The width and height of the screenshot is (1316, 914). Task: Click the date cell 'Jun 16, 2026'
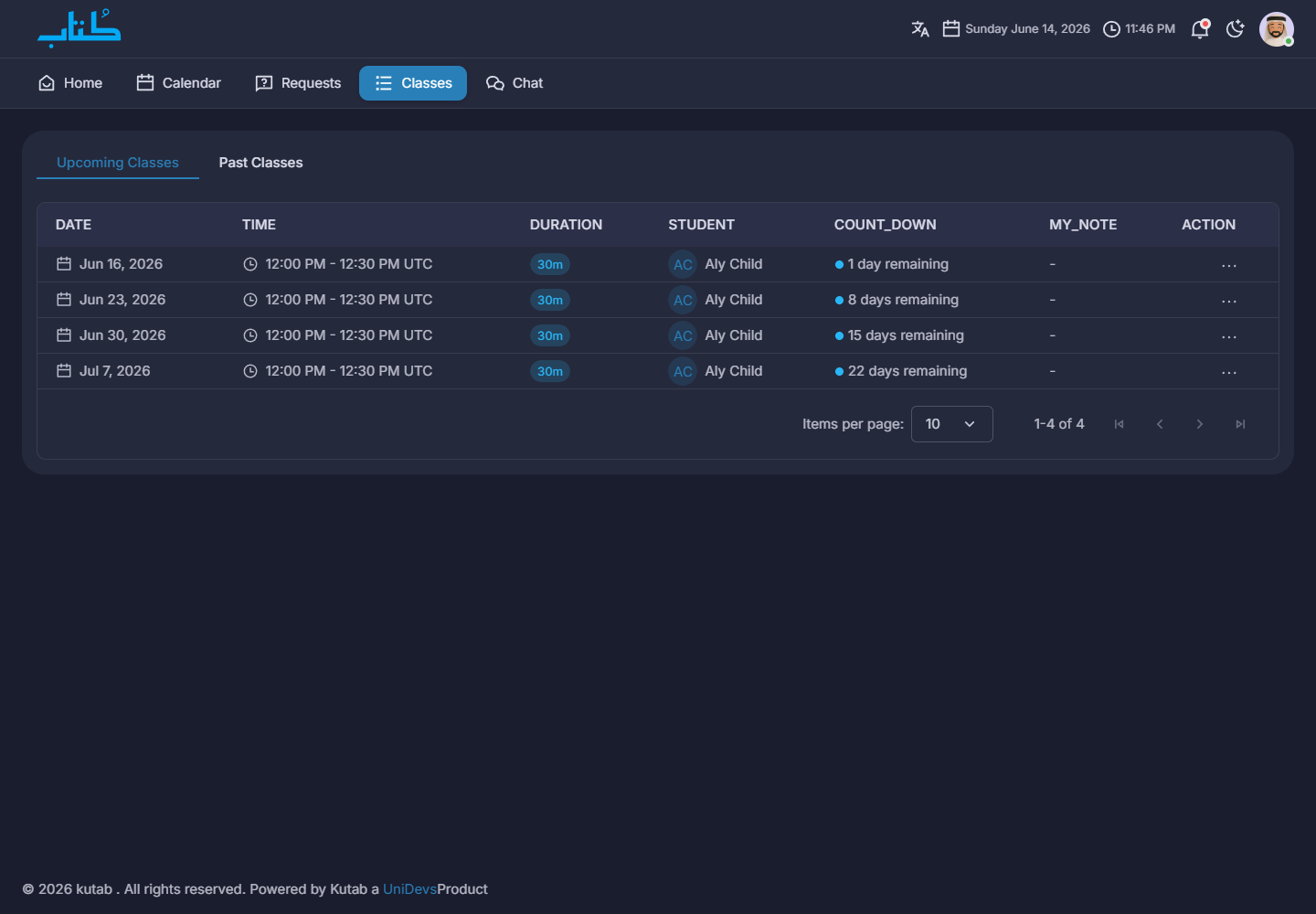click(x=110, y=264)
